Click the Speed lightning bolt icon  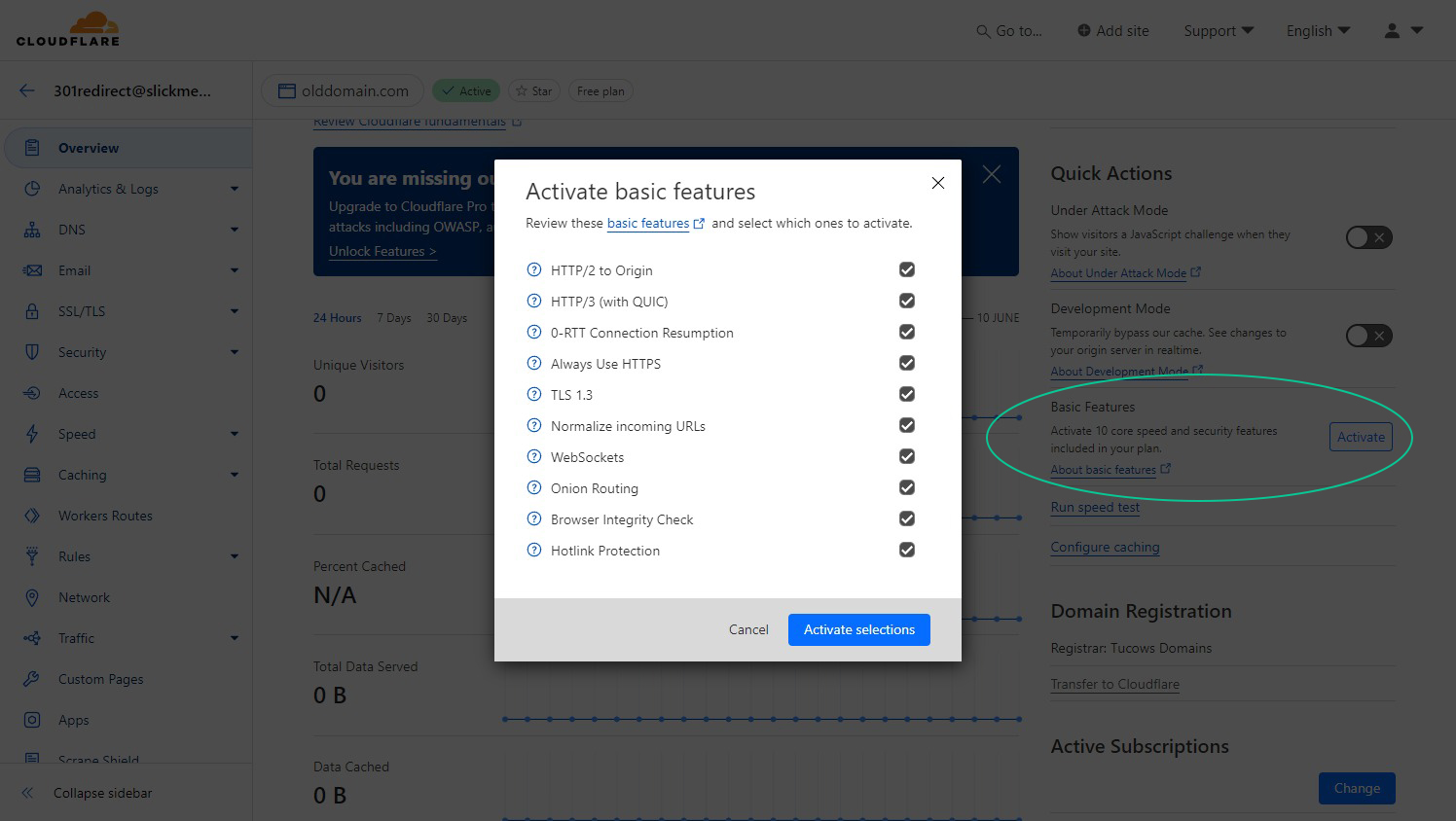[x=32, y=434]
